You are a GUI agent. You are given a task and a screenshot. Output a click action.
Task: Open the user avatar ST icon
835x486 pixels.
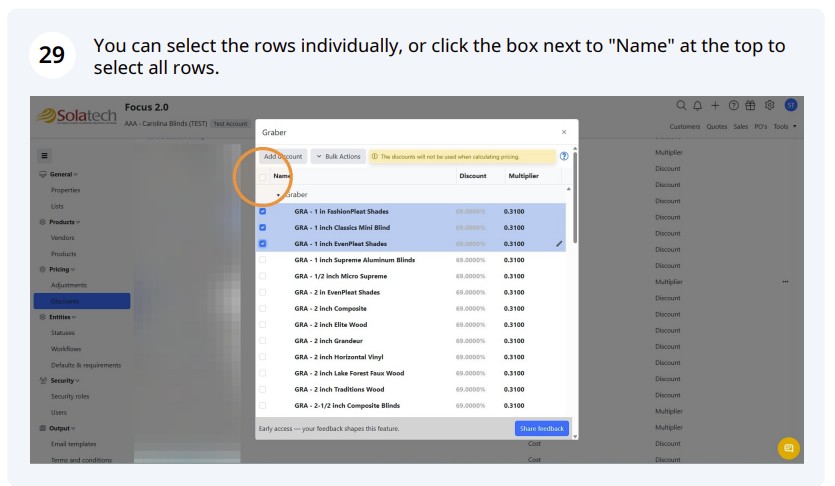(791, 105)
